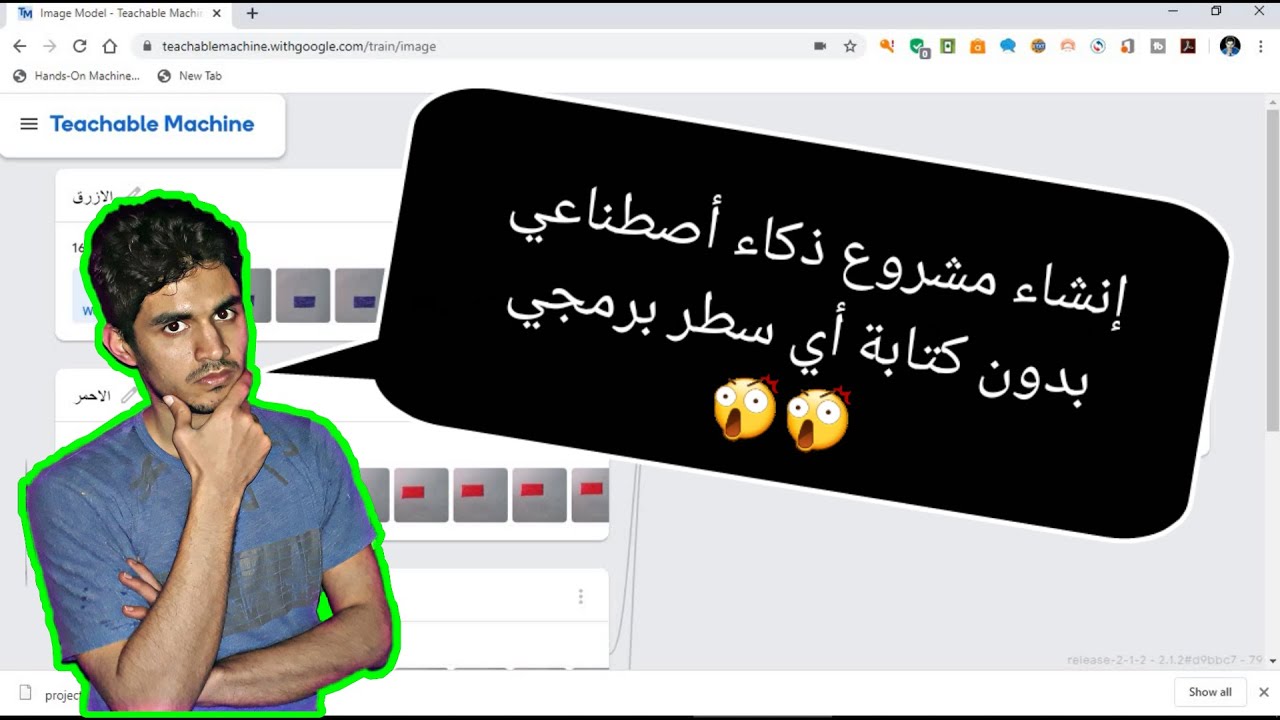Open the Chrome three-dot menu
This screenshot has height=720, width=1280.
click(1261, 46)
